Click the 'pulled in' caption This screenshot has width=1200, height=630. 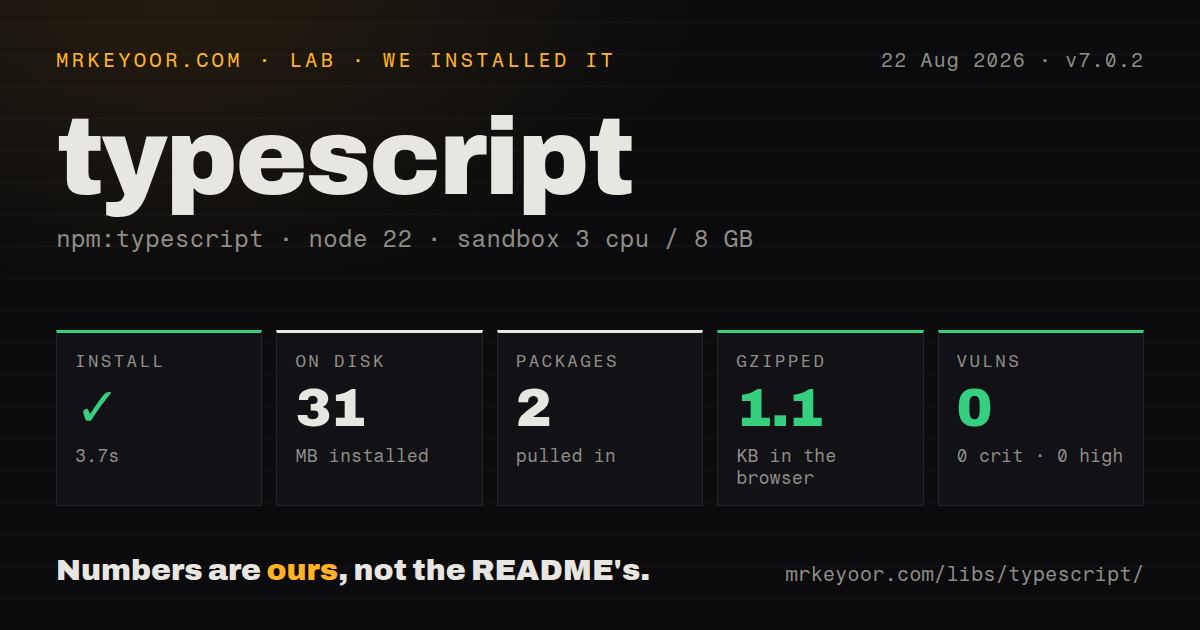click(x=566, y=456)
